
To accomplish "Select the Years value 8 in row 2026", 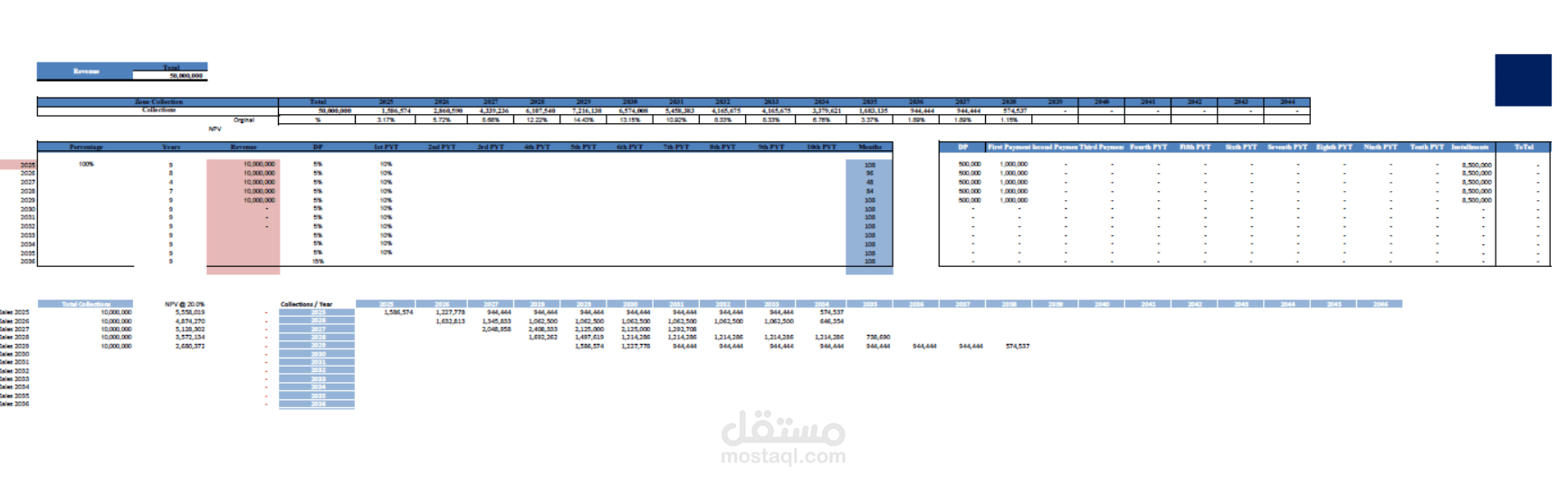I will pos(171,173).
